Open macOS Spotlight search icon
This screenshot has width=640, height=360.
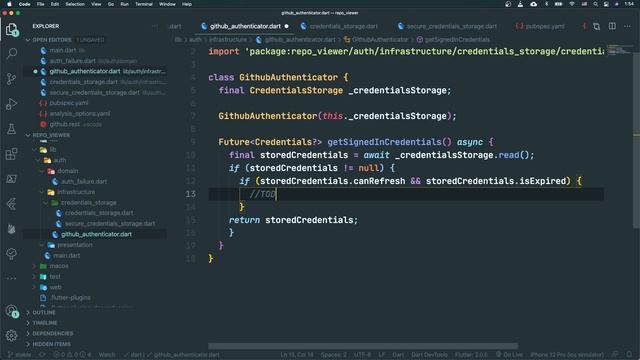tap(596, 4)
